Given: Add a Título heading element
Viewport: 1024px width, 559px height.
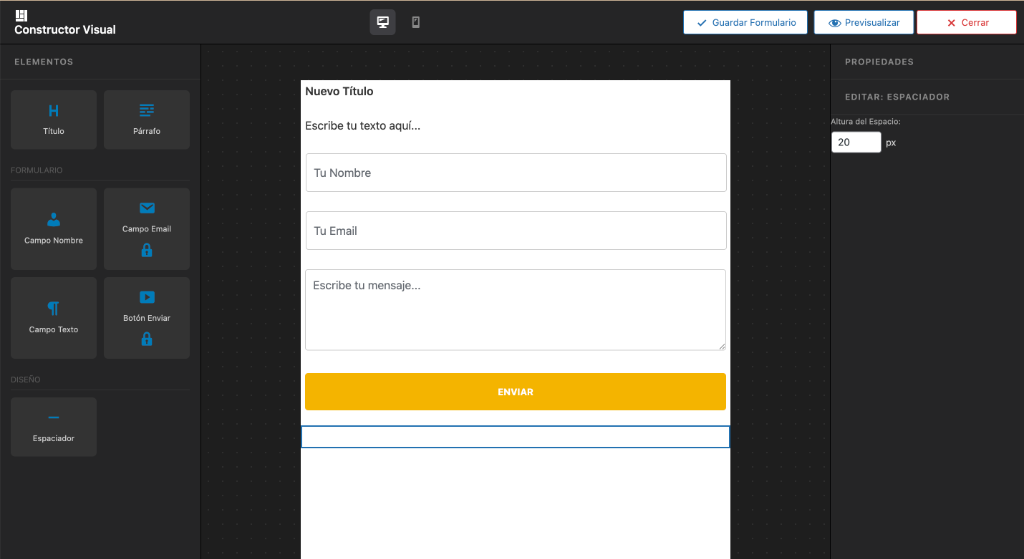Looking at the screenshot, I should (x=53, y=119).
